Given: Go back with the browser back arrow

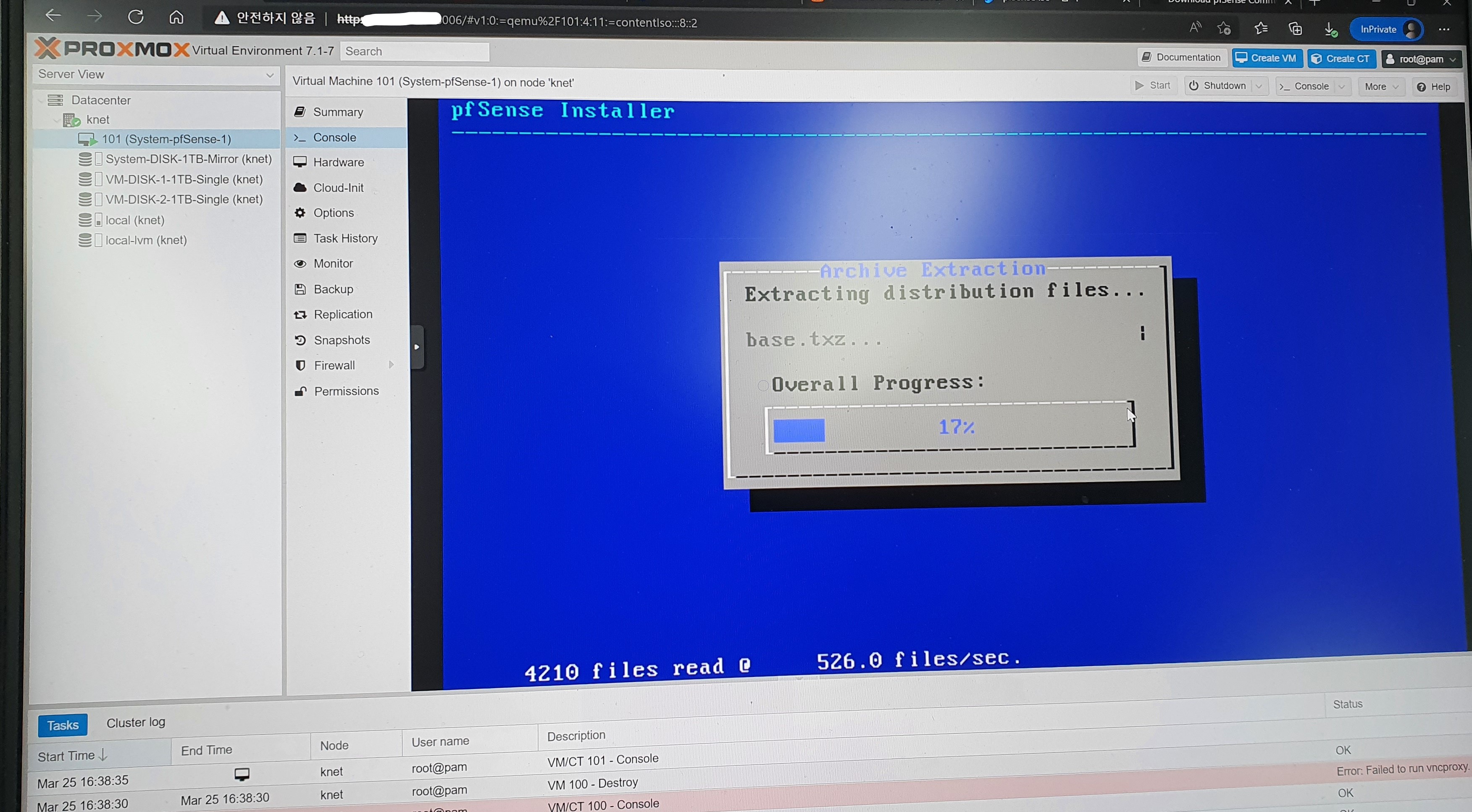Looking at the screenshot, I should click(x=53, y=16).
